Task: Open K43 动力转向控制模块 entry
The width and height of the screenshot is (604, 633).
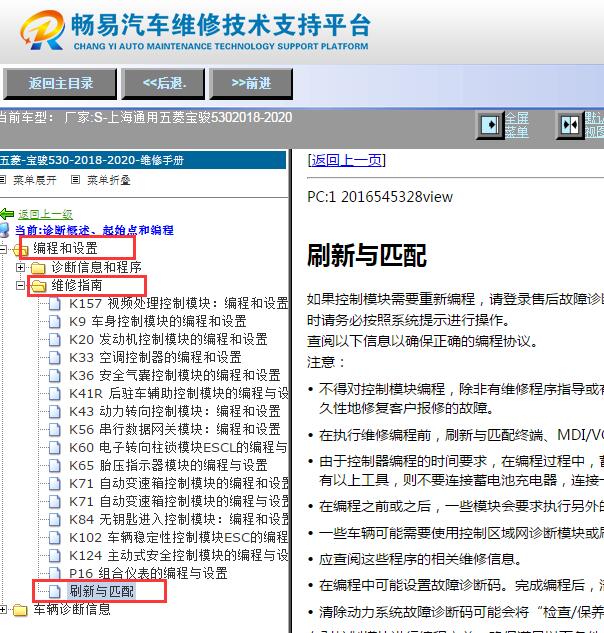Action: [175, 411]
